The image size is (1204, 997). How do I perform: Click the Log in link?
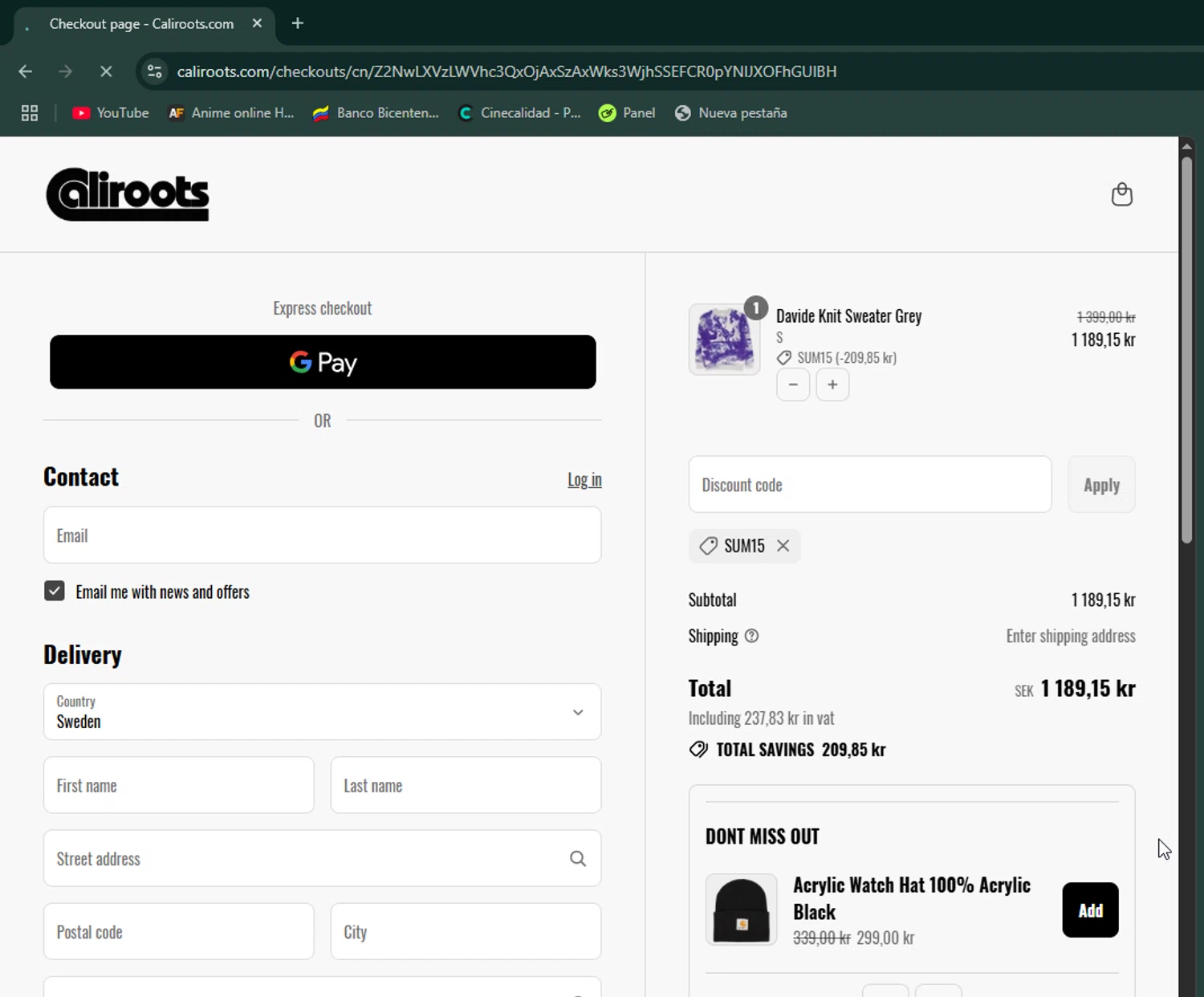[584, 479]
